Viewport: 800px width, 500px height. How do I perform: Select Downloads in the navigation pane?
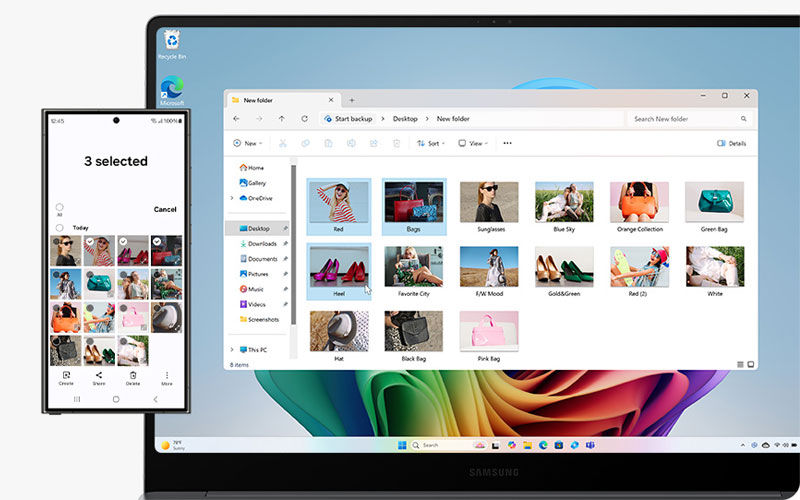tap(261, 244)
